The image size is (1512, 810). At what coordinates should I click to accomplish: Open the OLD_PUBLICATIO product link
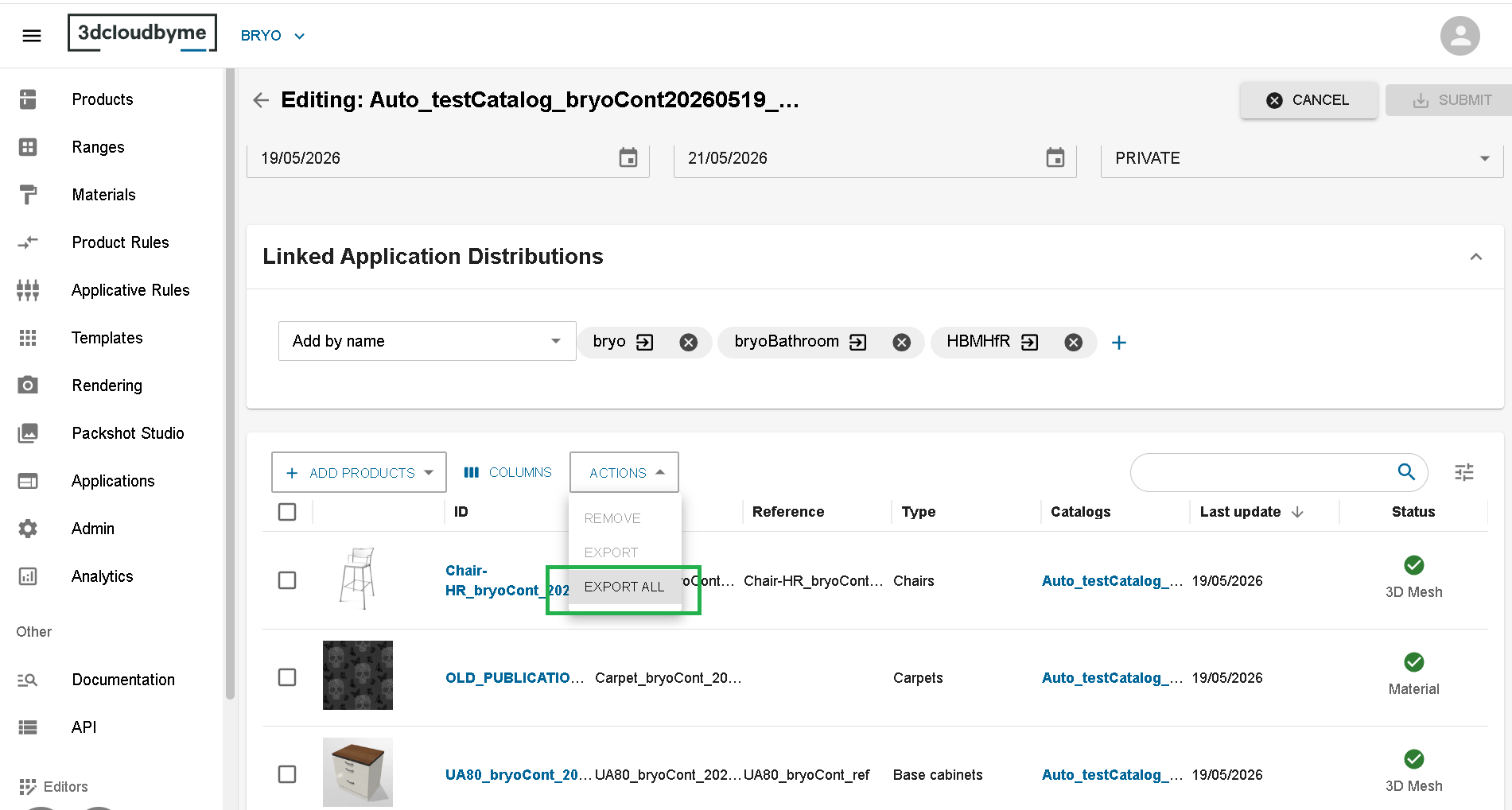[x=515, y=678]
